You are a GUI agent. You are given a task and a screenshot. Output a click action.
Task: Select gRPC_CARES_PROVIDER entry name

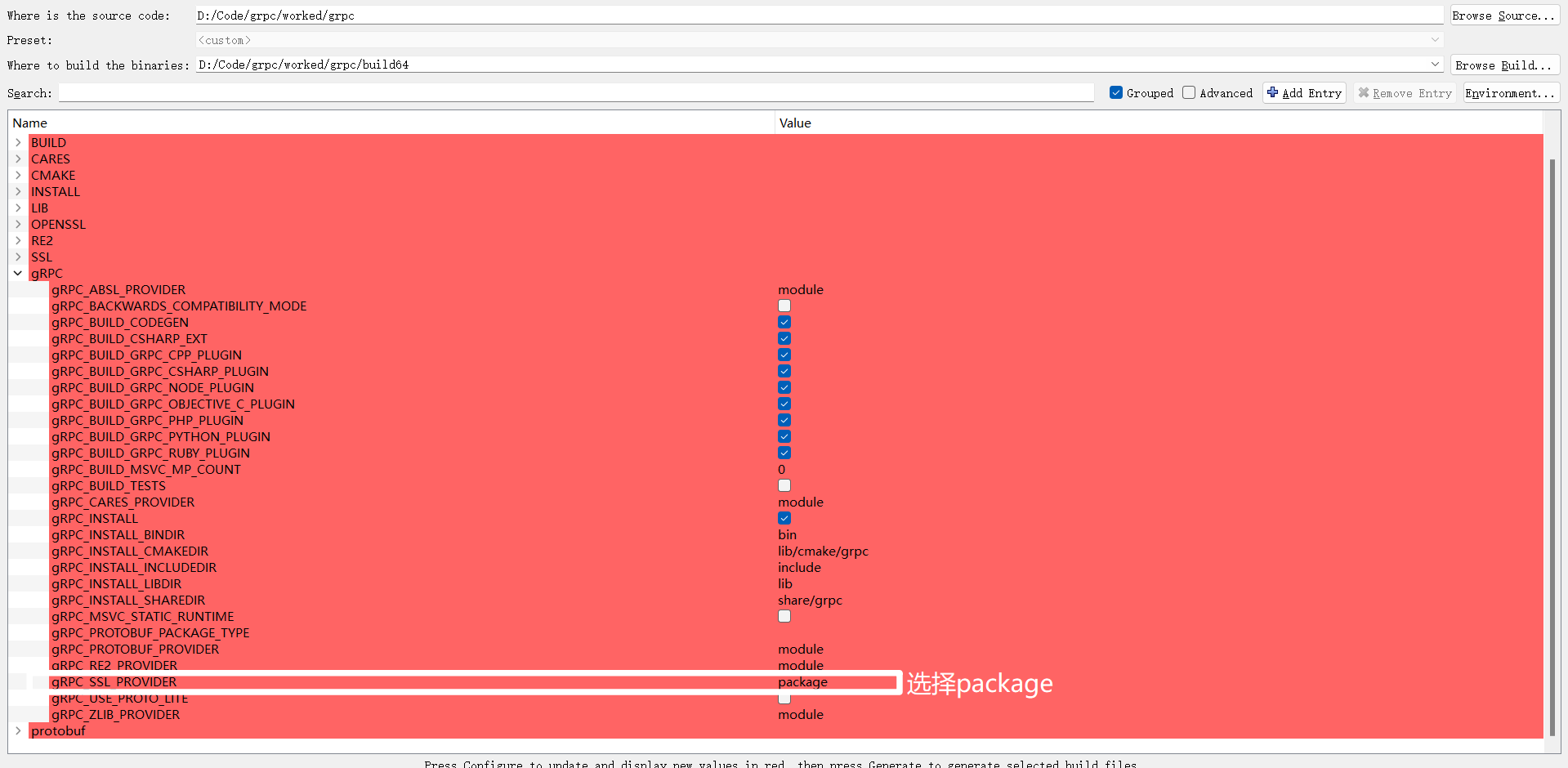pos(123,502)
